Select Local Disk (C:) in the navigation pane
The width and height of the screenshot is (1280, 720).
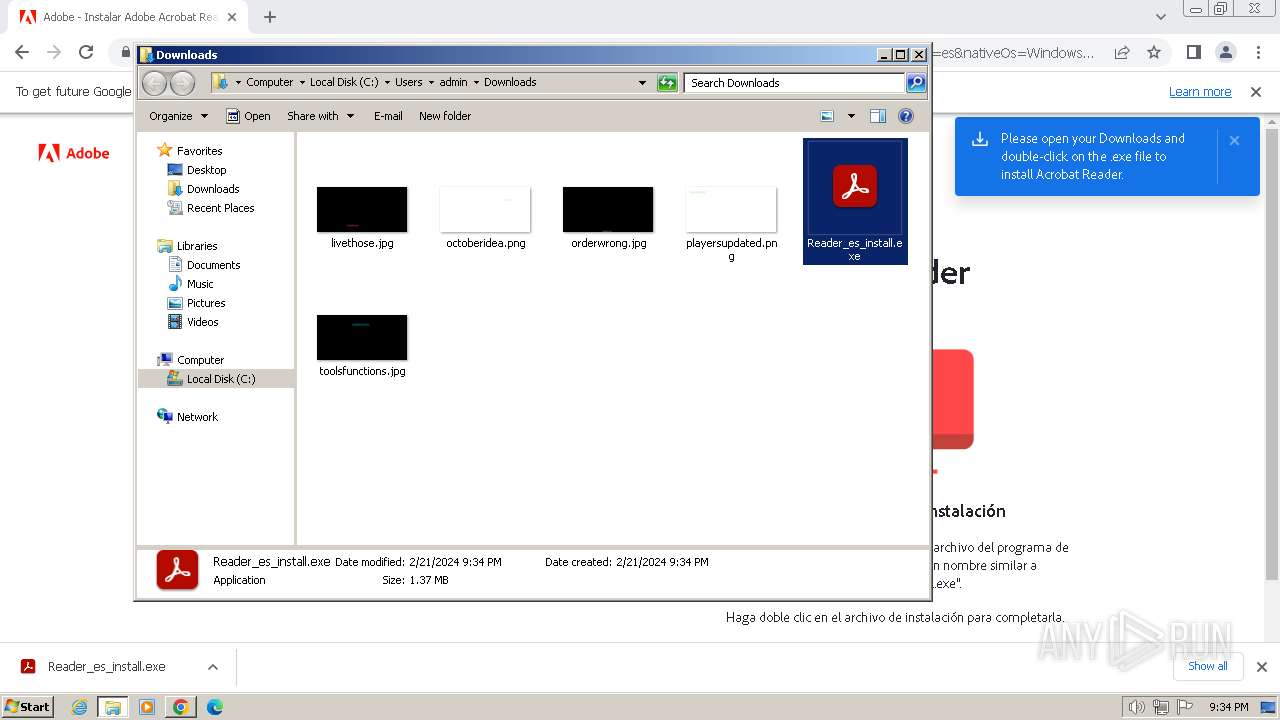tap(220, 379)
